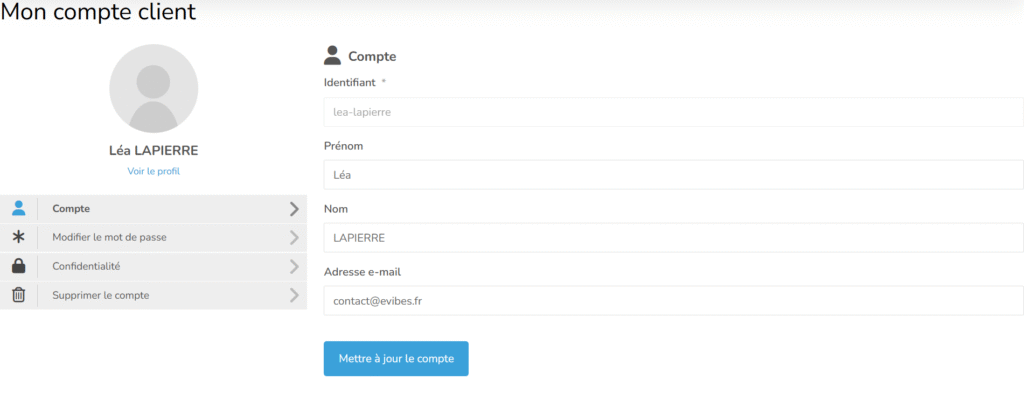1024x409 pixels.
Task: Click the blue person icon beside Compte
Action: click(19, 208)
